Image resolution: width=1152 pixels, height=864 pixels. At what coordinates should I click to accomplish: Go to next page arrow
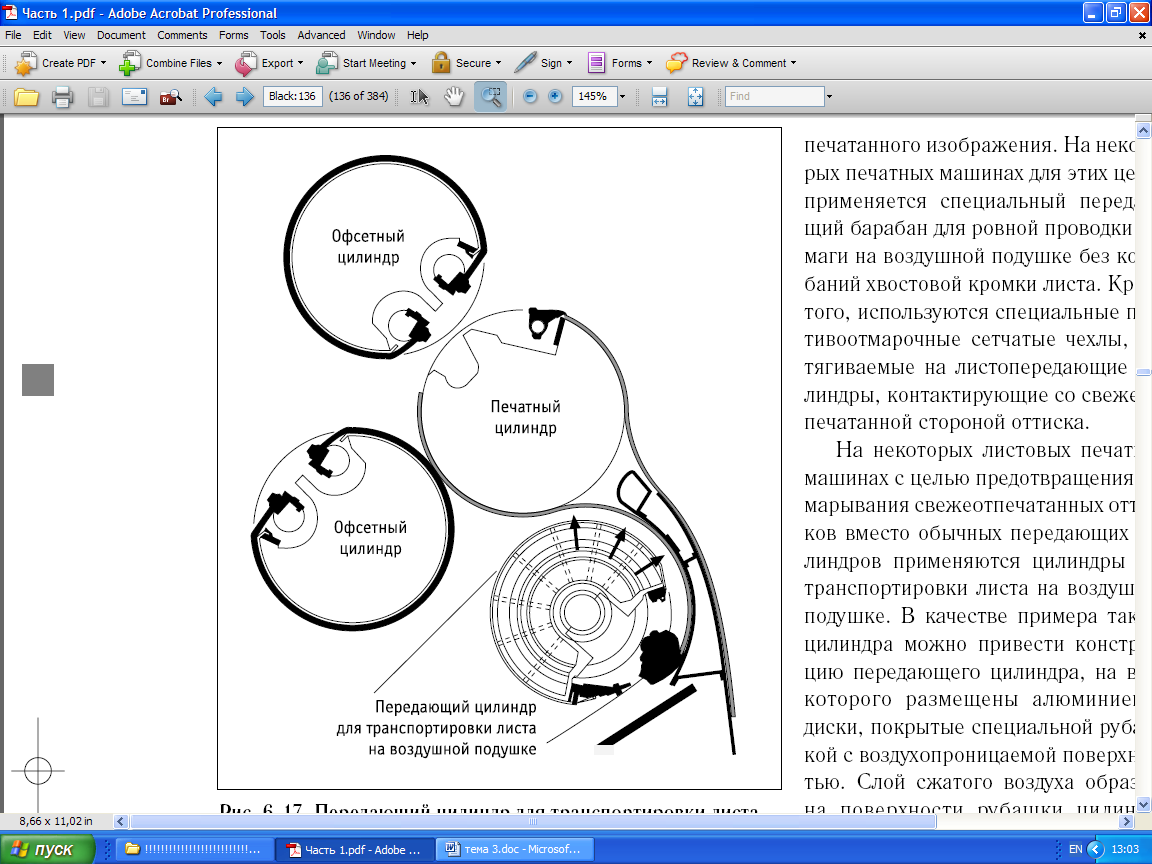coord(245,96)
